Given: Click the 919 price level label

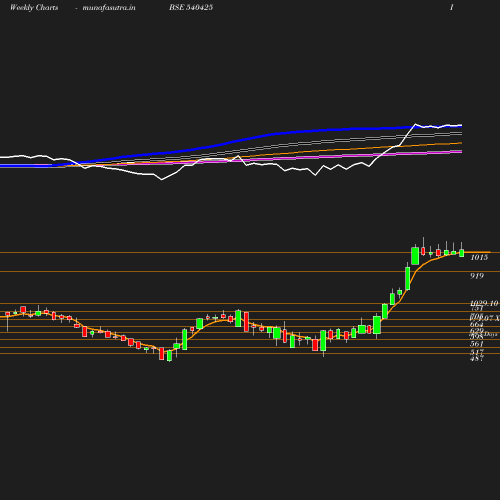Looking at the screenshot, I should click(477, 276).
